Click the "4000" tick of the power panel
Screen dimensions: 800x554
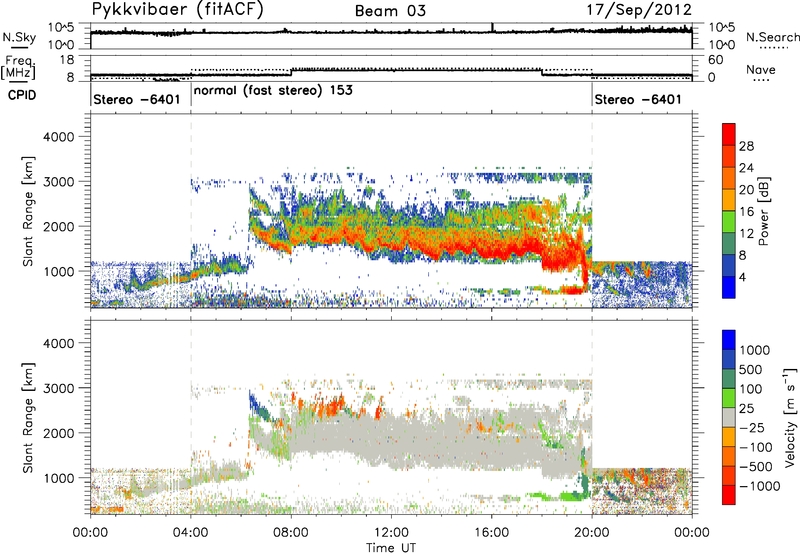point(61,137)
